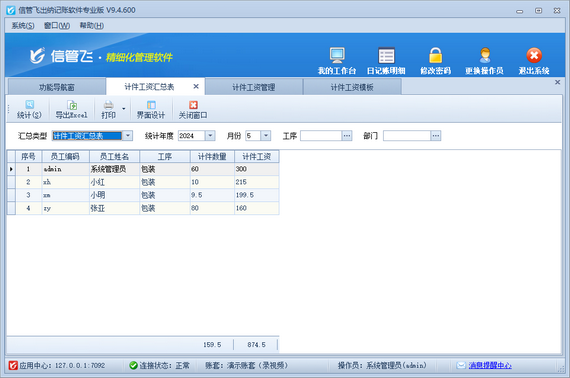Click the 部门 ellipsis browse button
The image size is (570, 378).
(435, 136)
